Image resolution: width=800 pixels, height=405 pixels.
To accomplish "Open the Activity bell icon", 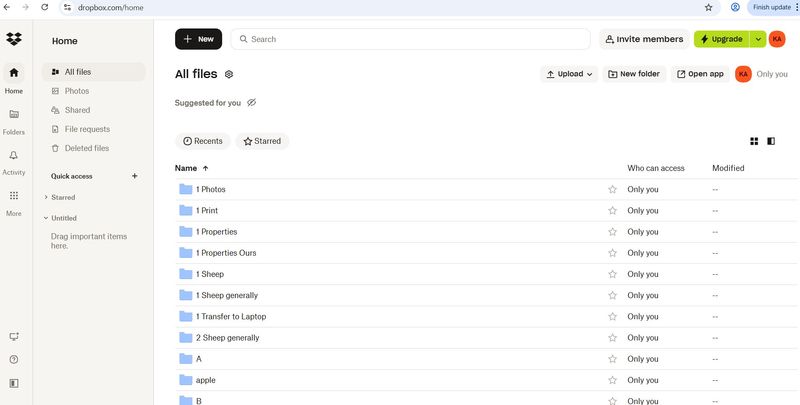I will click(x=14, y=156).
